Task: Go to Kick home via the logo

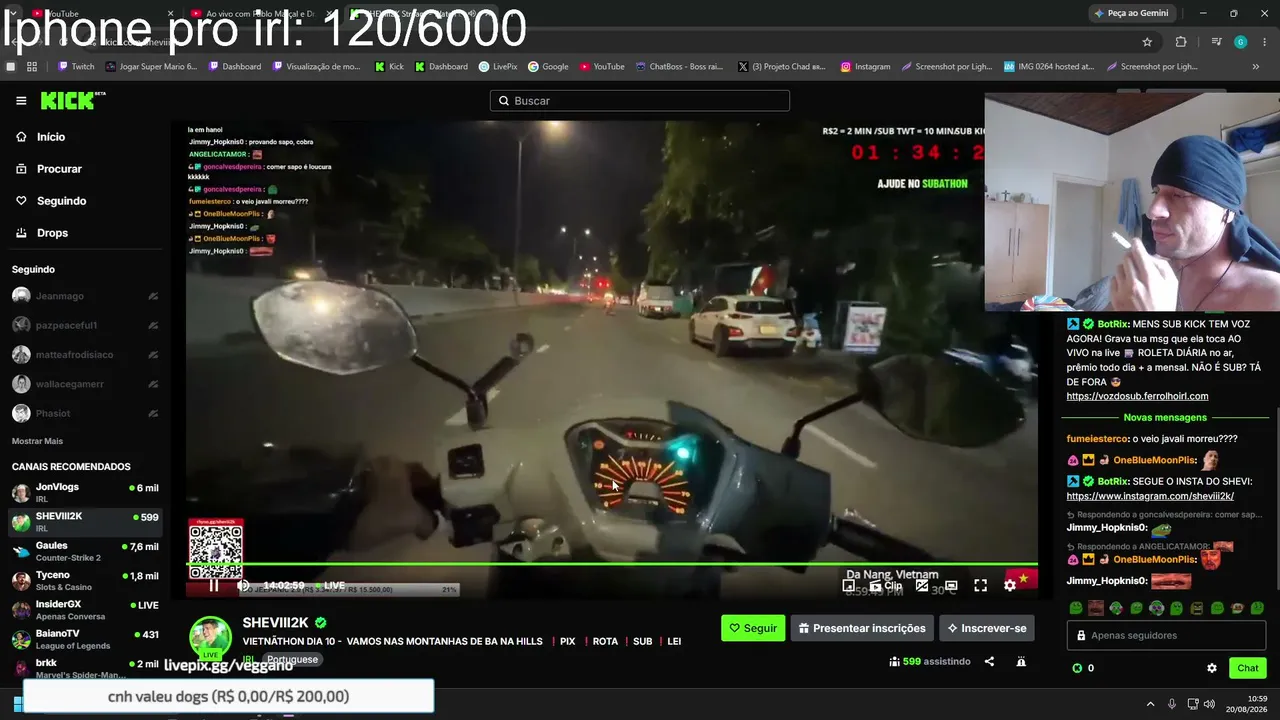Action: (x=72, y=101)
